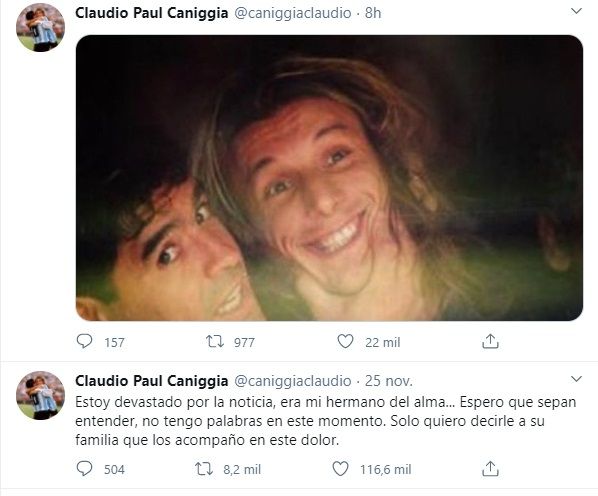The height and width of the screenshot is (496, 598).
Task: Open the @caniggiaclaudio handle on the photo tweet
Action: [293, 13]
